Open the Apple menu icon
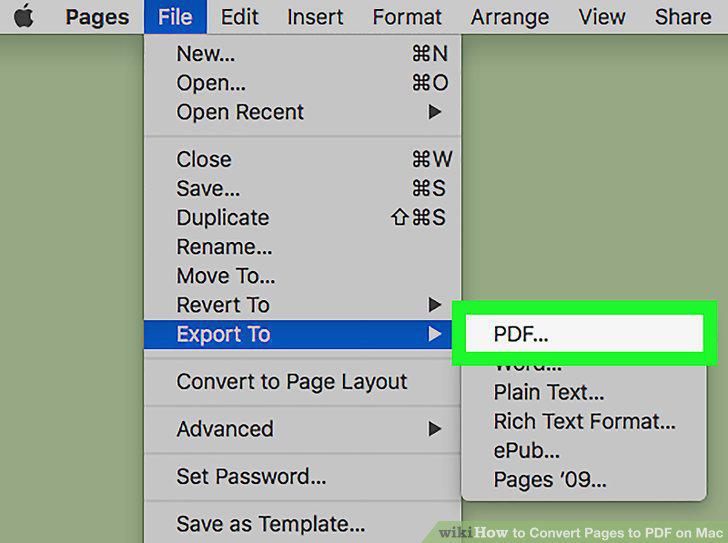Image resolution: width=728 pixels, height=543 pixels. tap(24, 17)
